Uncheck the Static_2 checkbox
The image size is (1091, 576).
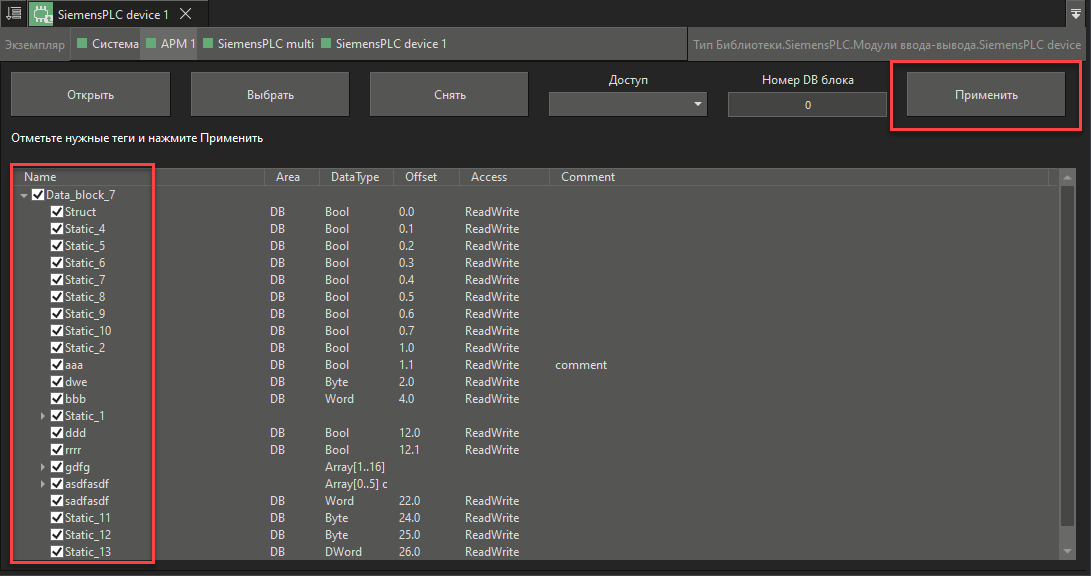click(57, 347)
